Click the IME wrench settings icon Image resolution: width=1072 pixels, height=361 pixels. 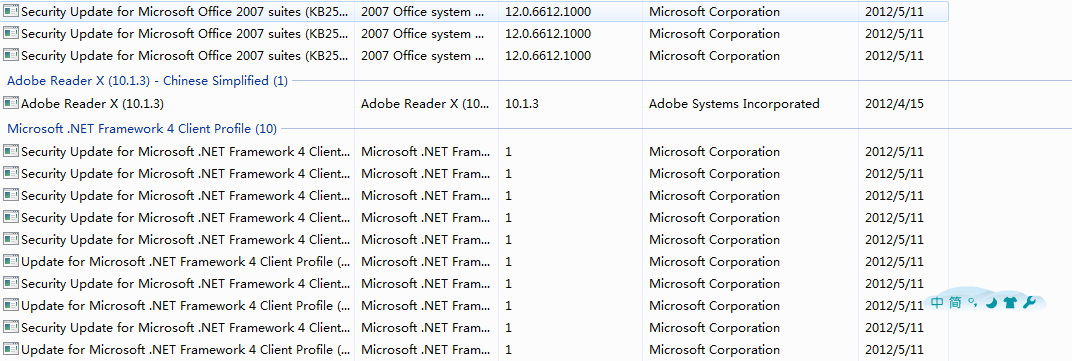1030,302
